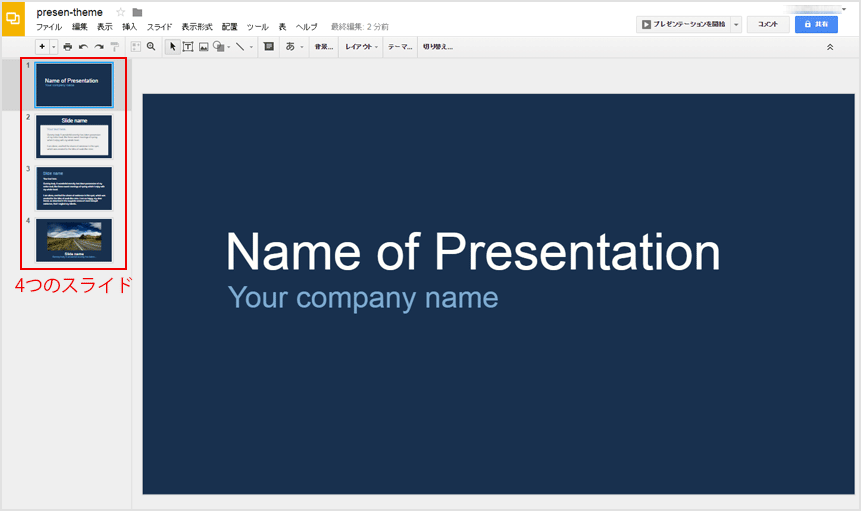
Task: Open the 編集 menu
Action: 80,26
